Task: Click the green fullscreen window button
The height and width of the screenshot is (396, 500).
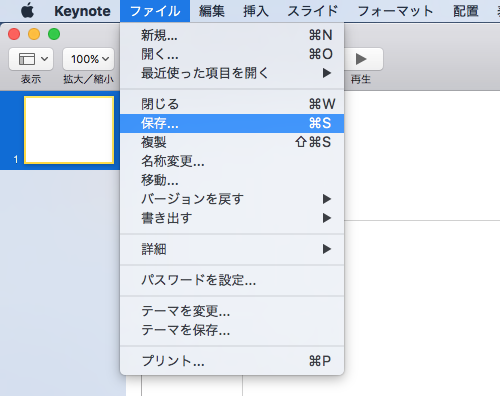Action: click(54, 34)
